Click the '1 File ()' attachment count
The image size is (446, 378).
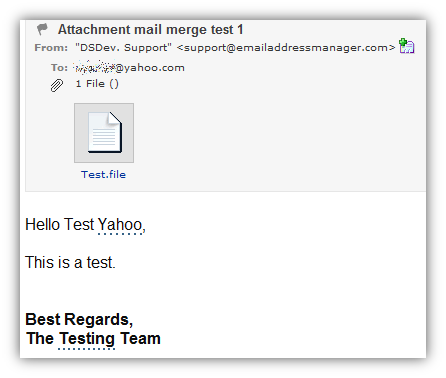point(97,84)
